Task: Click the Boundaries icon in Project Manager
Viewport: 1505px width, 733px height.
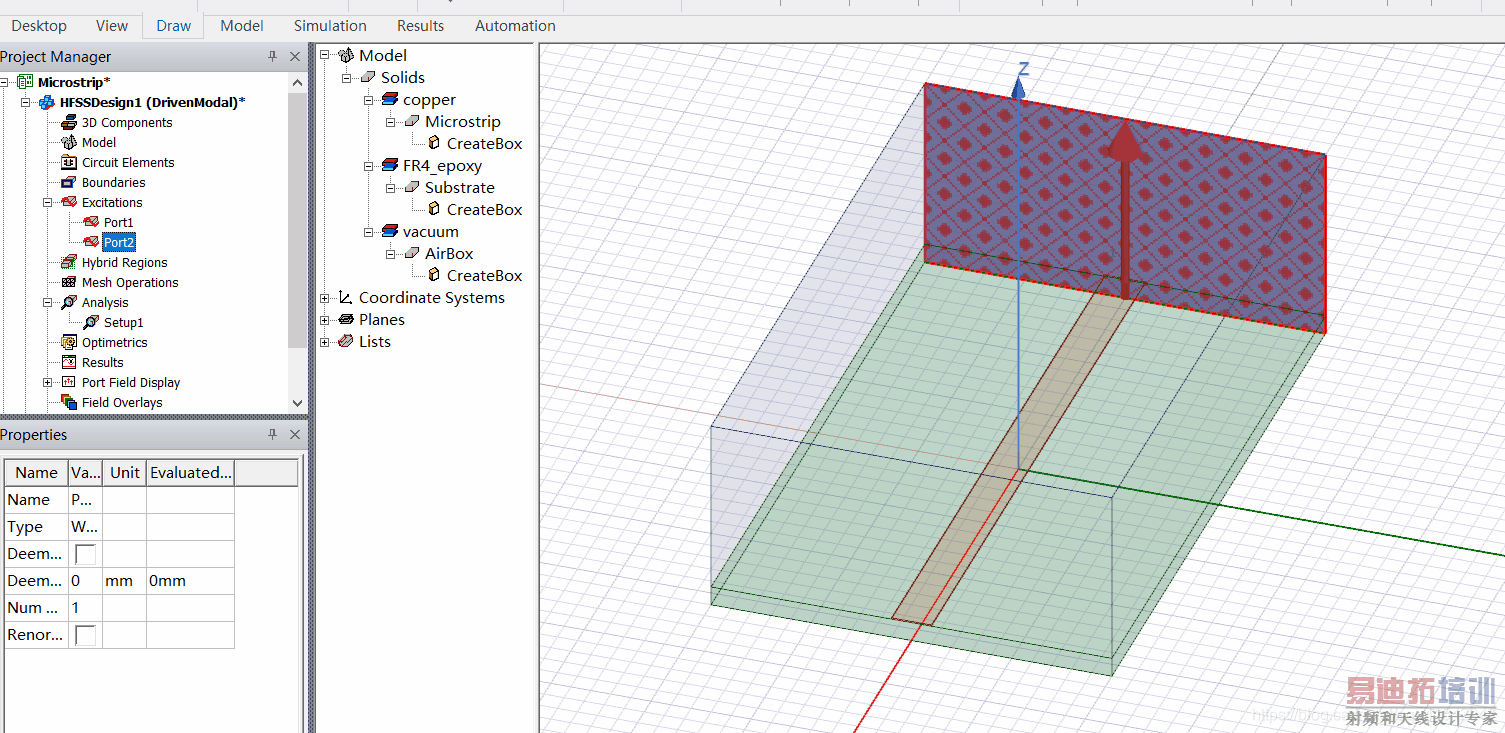Action: pos(68,183)
